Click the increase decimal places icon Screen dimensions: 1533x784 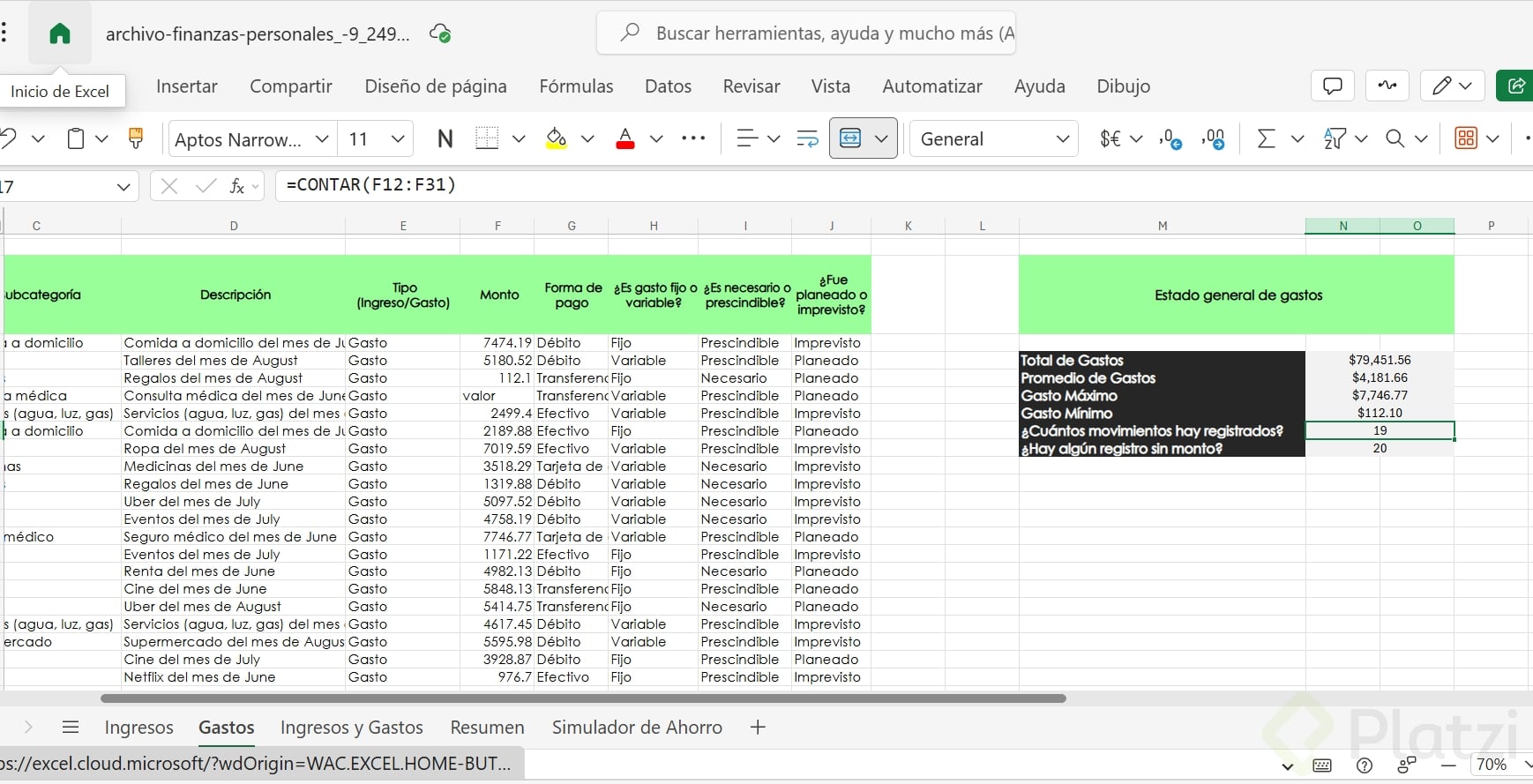pyautogui.click(x=1170, y=138)
